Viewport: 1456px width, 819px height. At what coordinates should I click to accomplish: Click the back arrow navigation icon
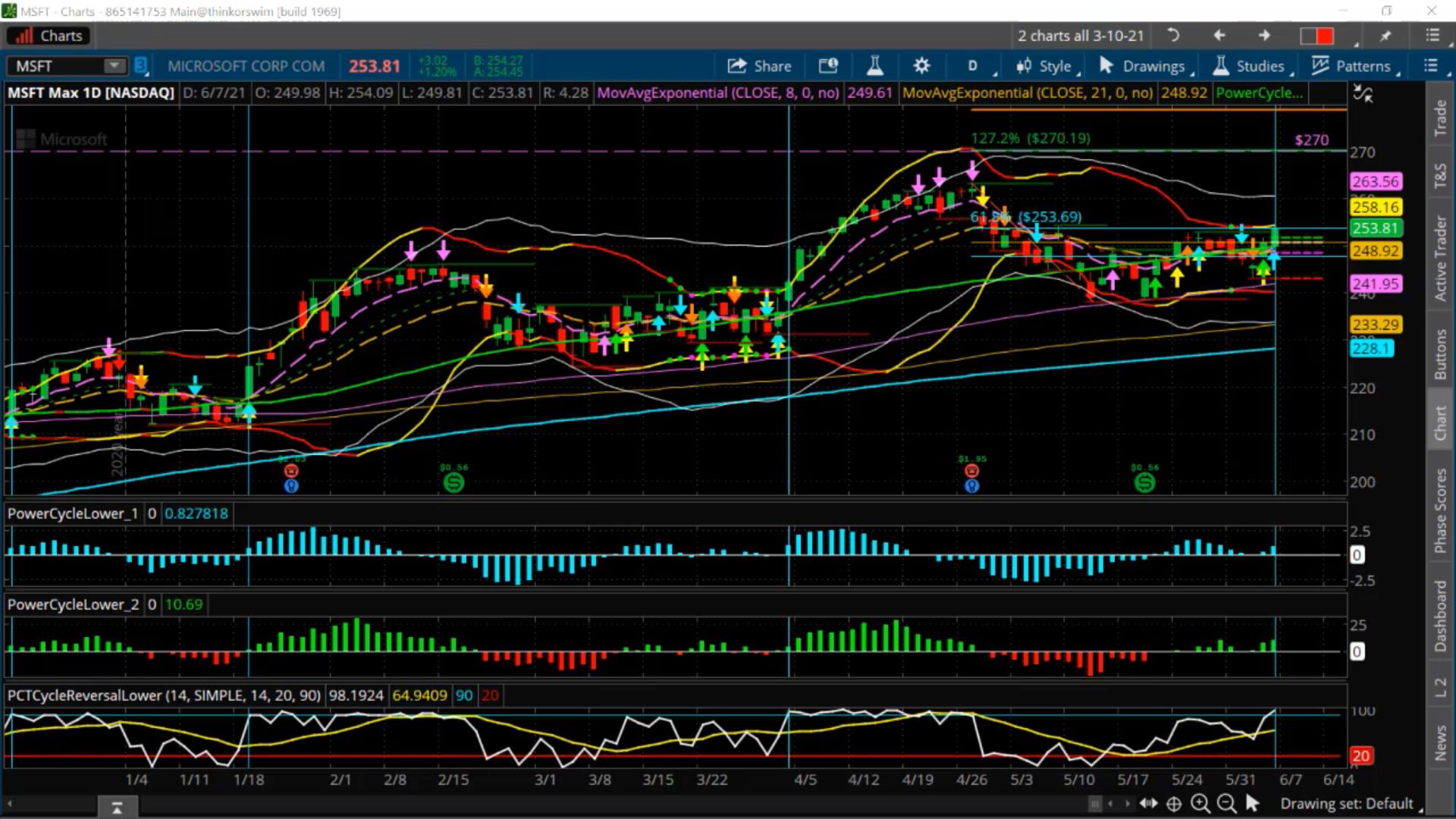(1219, 36)
